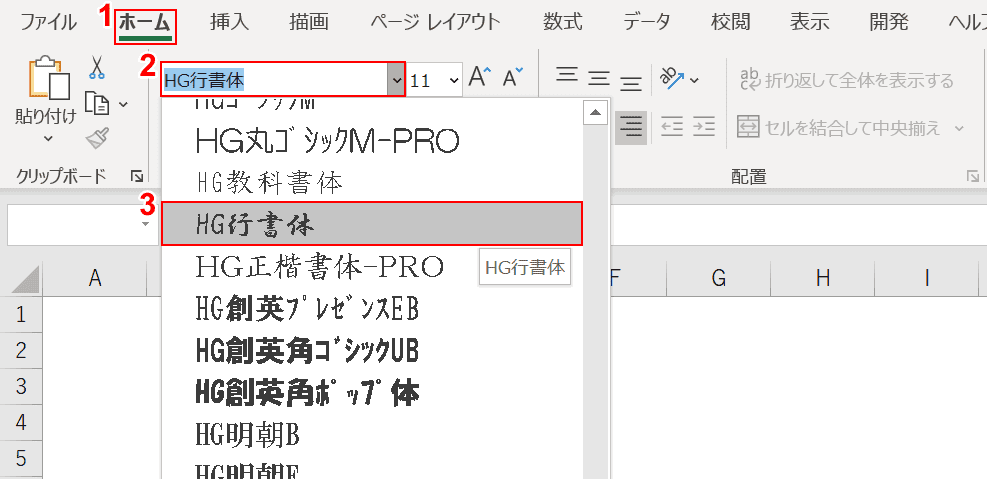Click the decrease indent icon
The width and height of the screenshot is (987, 479).
[x=672, y=128]
